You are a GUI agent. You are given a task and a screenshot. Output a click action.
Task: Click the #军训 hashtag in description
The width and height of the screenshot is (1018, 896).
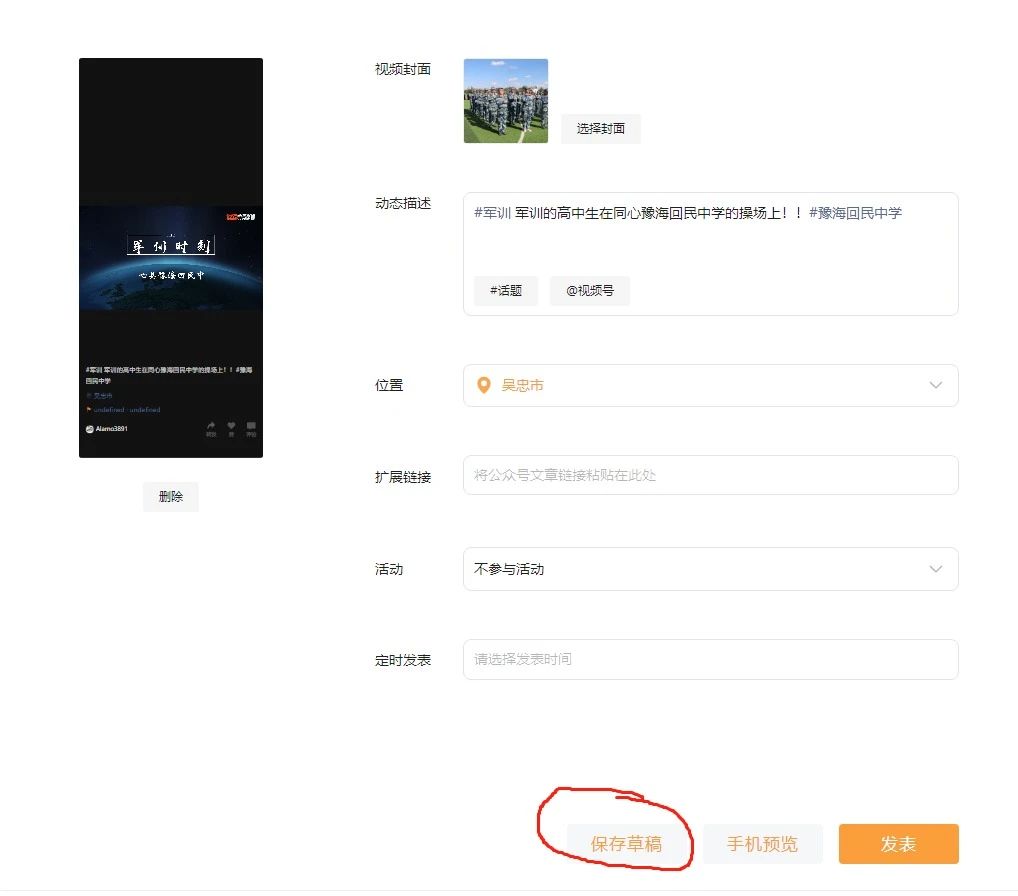pyautogui.click(x=492, y=213)
